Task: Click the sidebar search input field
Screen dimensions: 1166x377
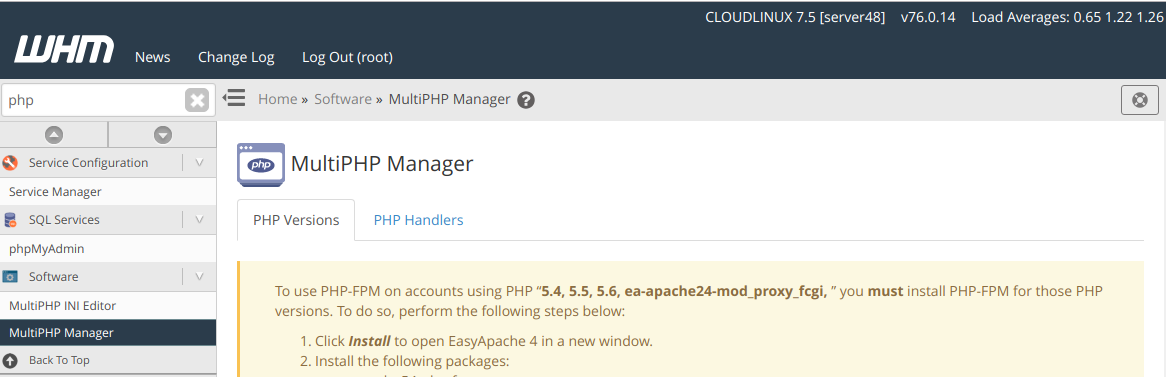Action: 94,100
